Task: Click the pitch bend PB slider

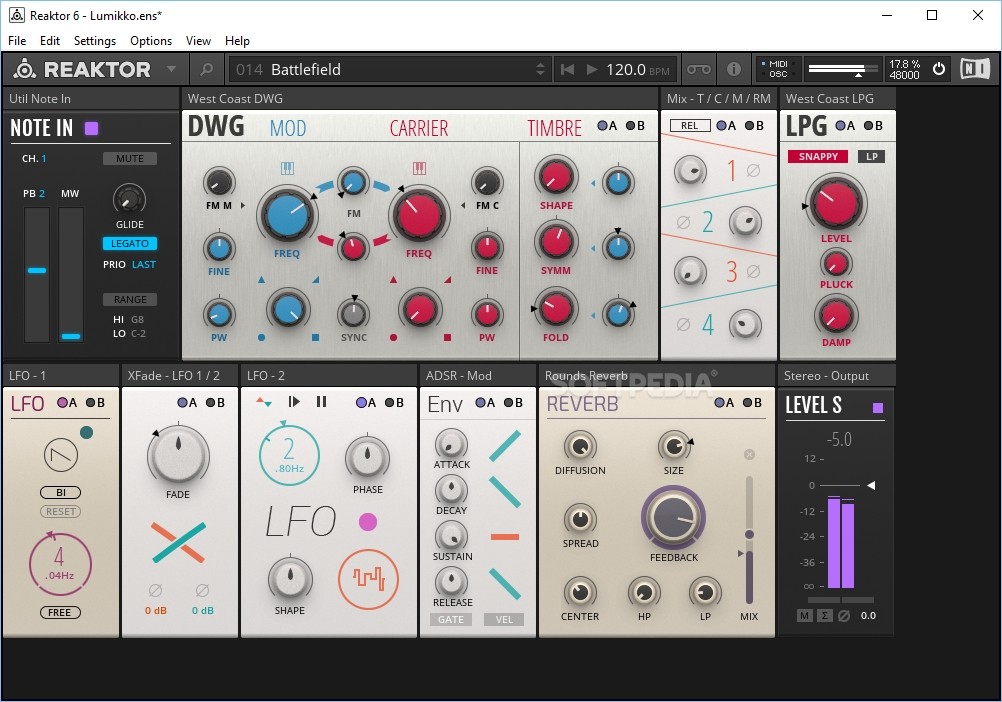Action: 37,275
